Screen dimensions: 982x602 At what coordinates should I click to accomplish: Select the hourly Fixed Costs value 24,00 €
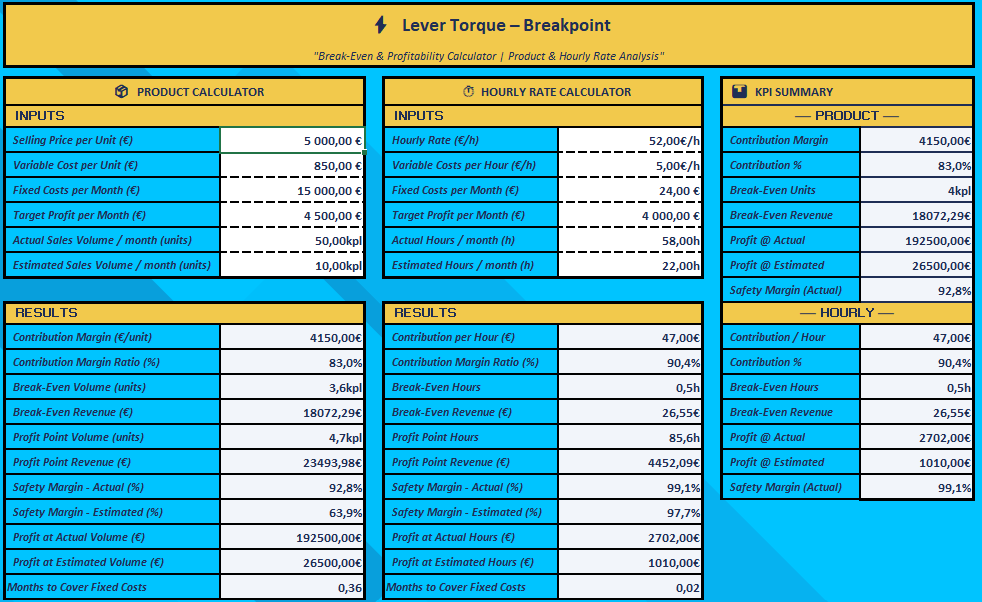click(x=629, y=190)
